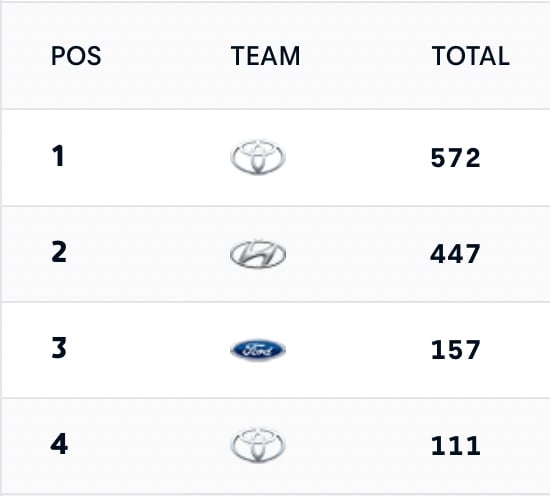Click position number 1
Viewport: 550px width, 496px height.
pyautogui.click(x=58, y=156)
